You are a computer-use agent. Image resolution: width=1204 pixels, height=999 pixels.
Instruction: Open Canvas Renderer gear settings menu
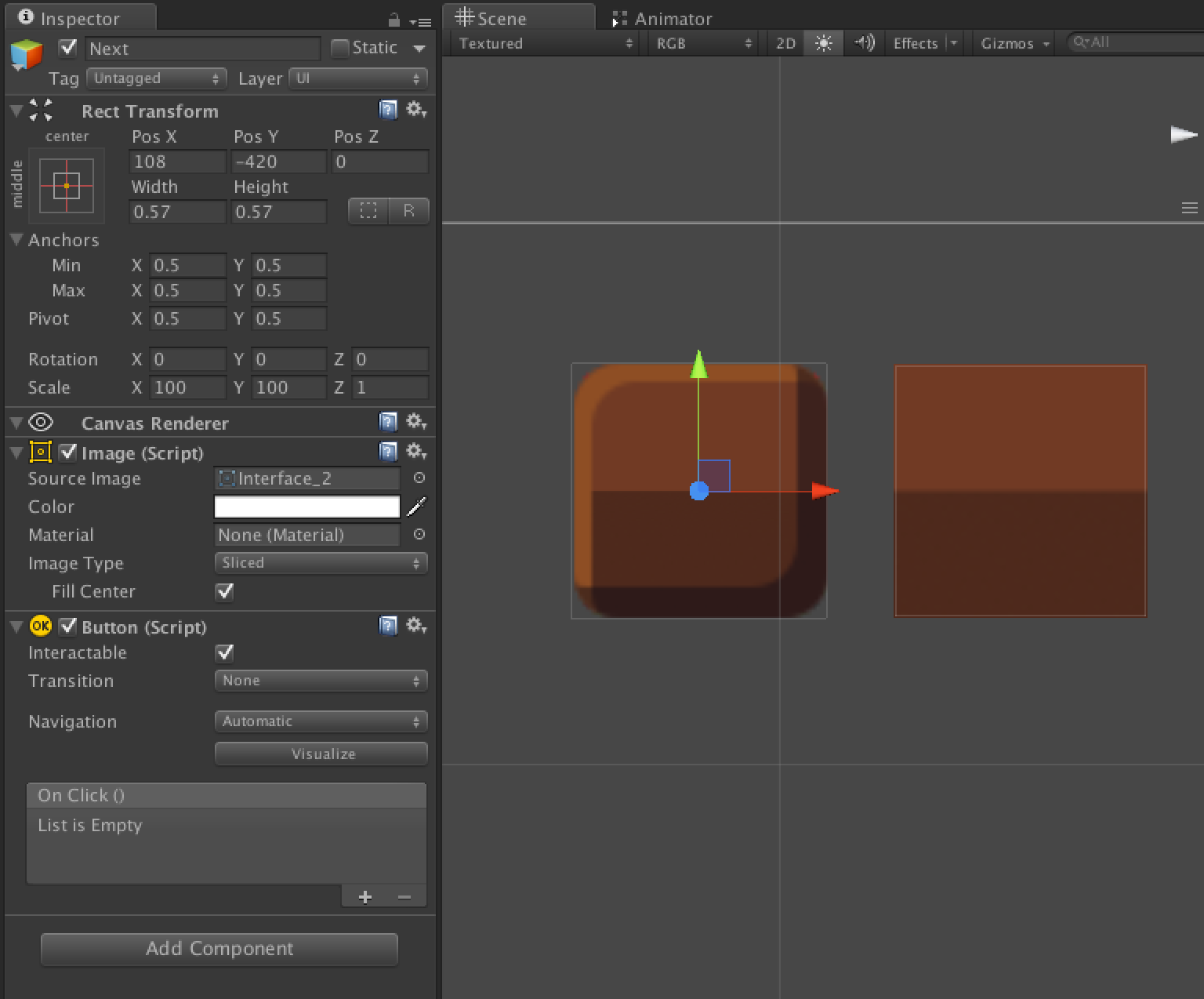click(416, 422)
